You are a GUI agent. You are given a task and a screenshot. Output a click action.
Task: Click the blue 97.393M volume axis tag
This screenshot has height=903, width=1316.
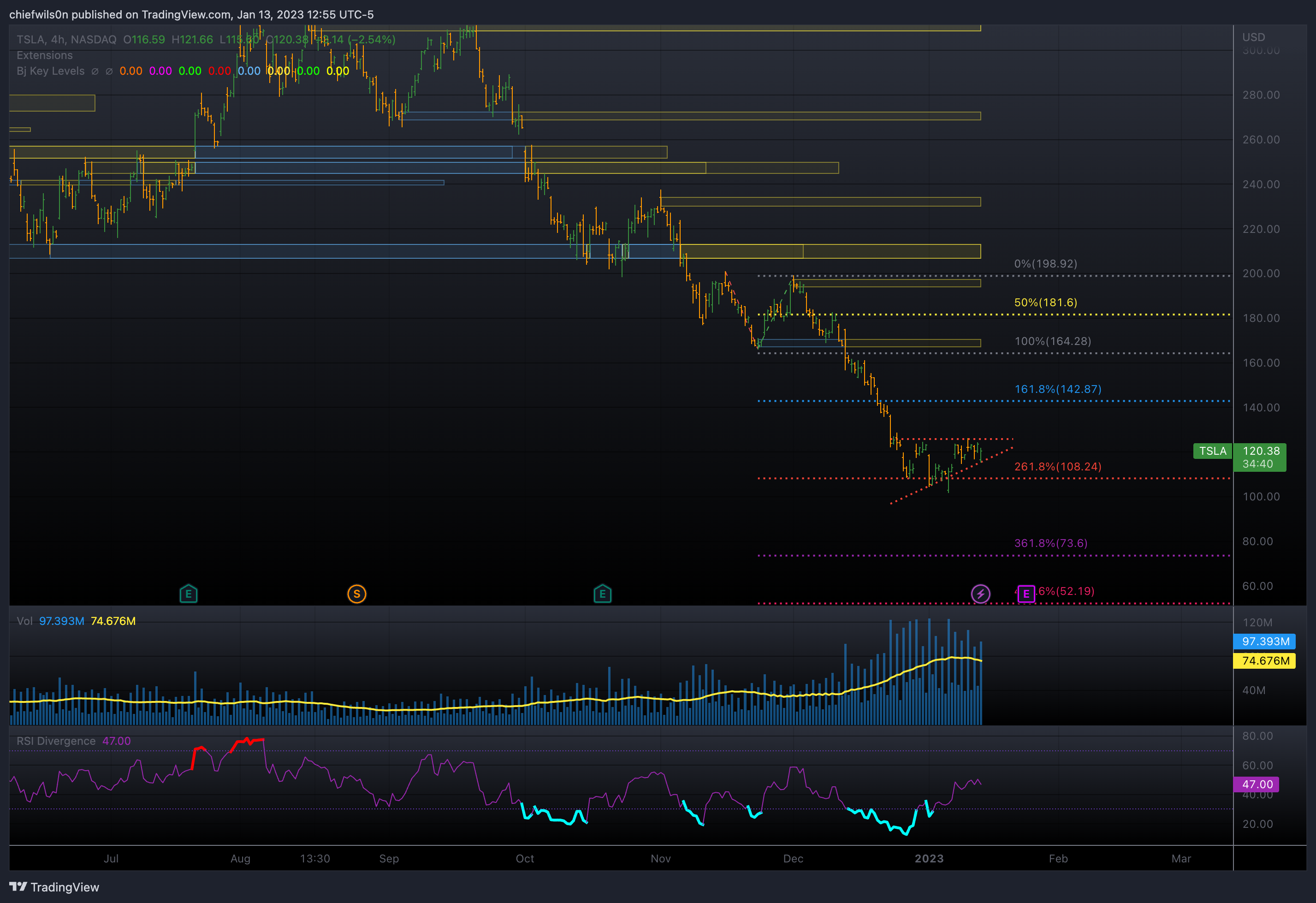(x=1264, y=641)
